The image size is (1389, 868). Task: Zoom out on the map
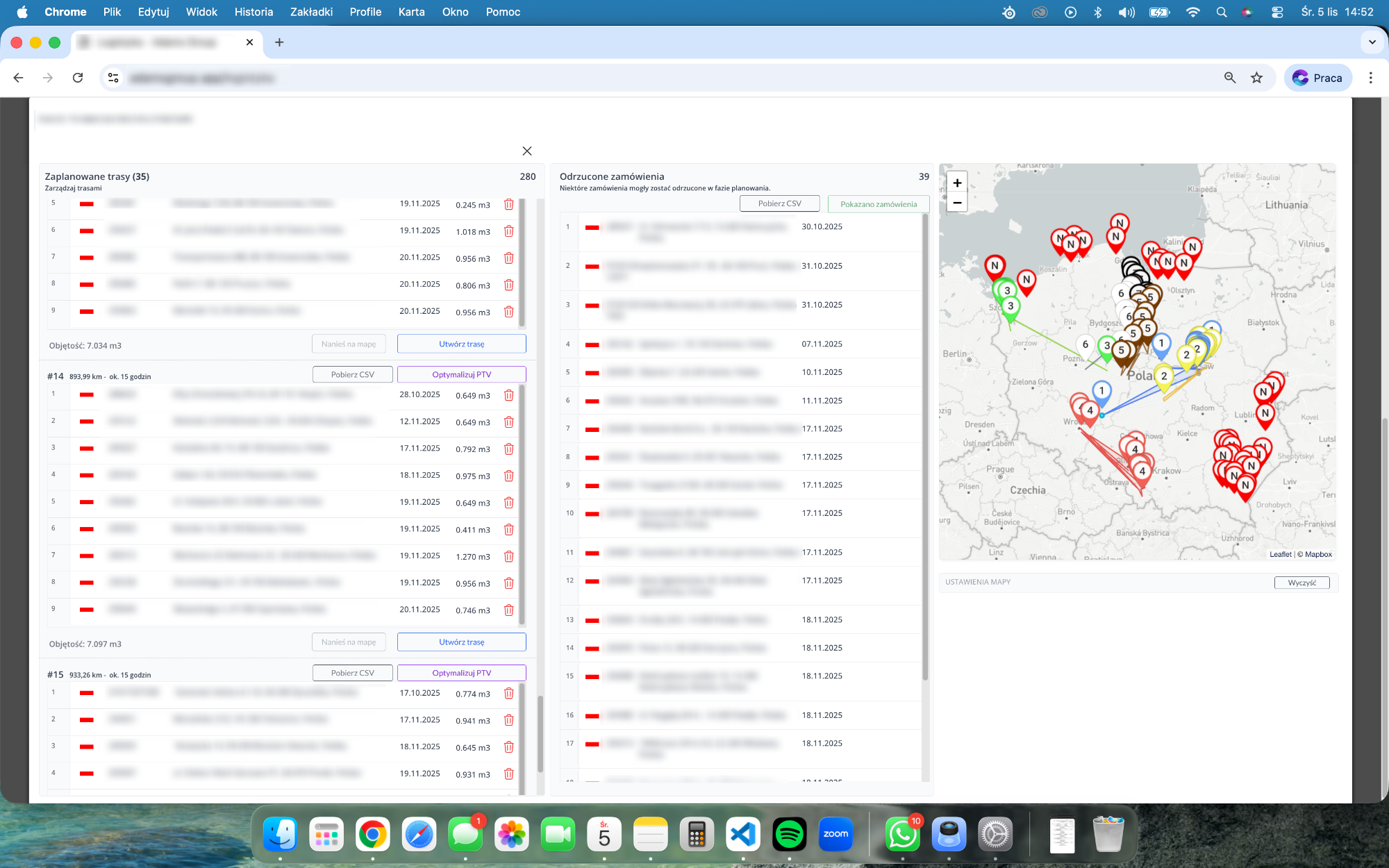pos(957,203)
